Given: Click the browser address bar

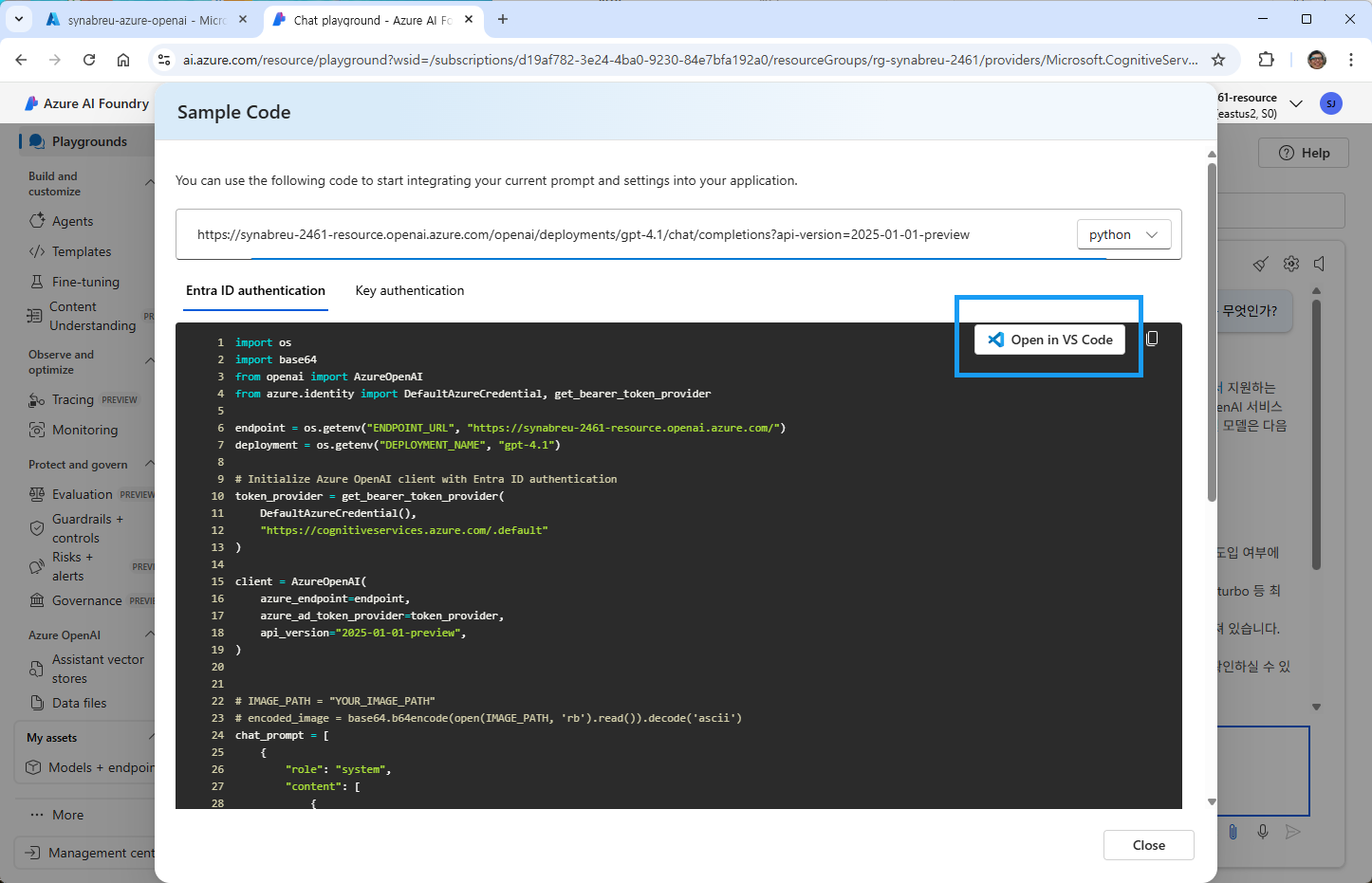Looking at the screenshot, I should click(x=690, y=60).
